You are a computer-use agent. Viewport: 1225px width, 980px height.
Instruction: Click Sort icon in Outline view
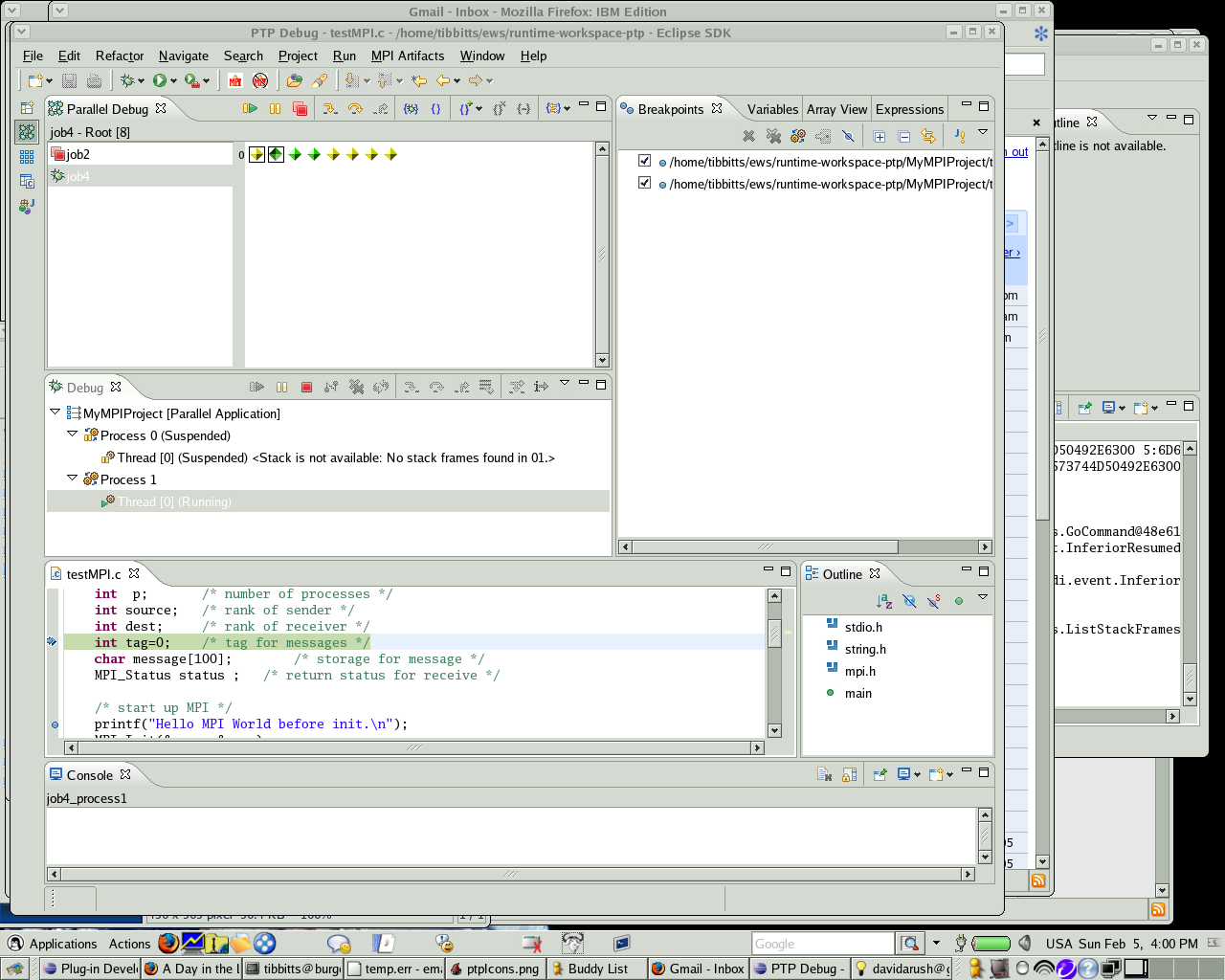pyautogui.click(x=884, y=601)
